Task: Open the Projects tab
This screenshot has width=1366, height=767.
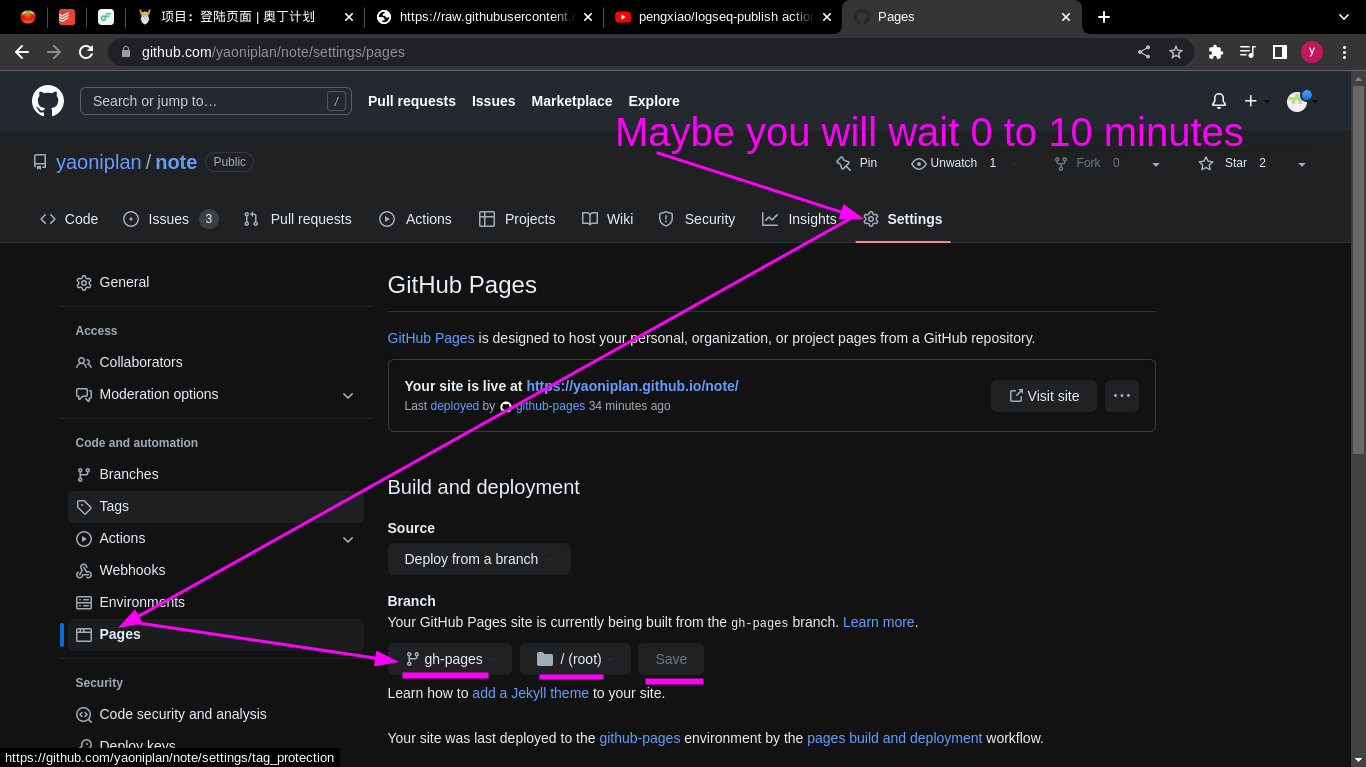Action: click(517, 219)
